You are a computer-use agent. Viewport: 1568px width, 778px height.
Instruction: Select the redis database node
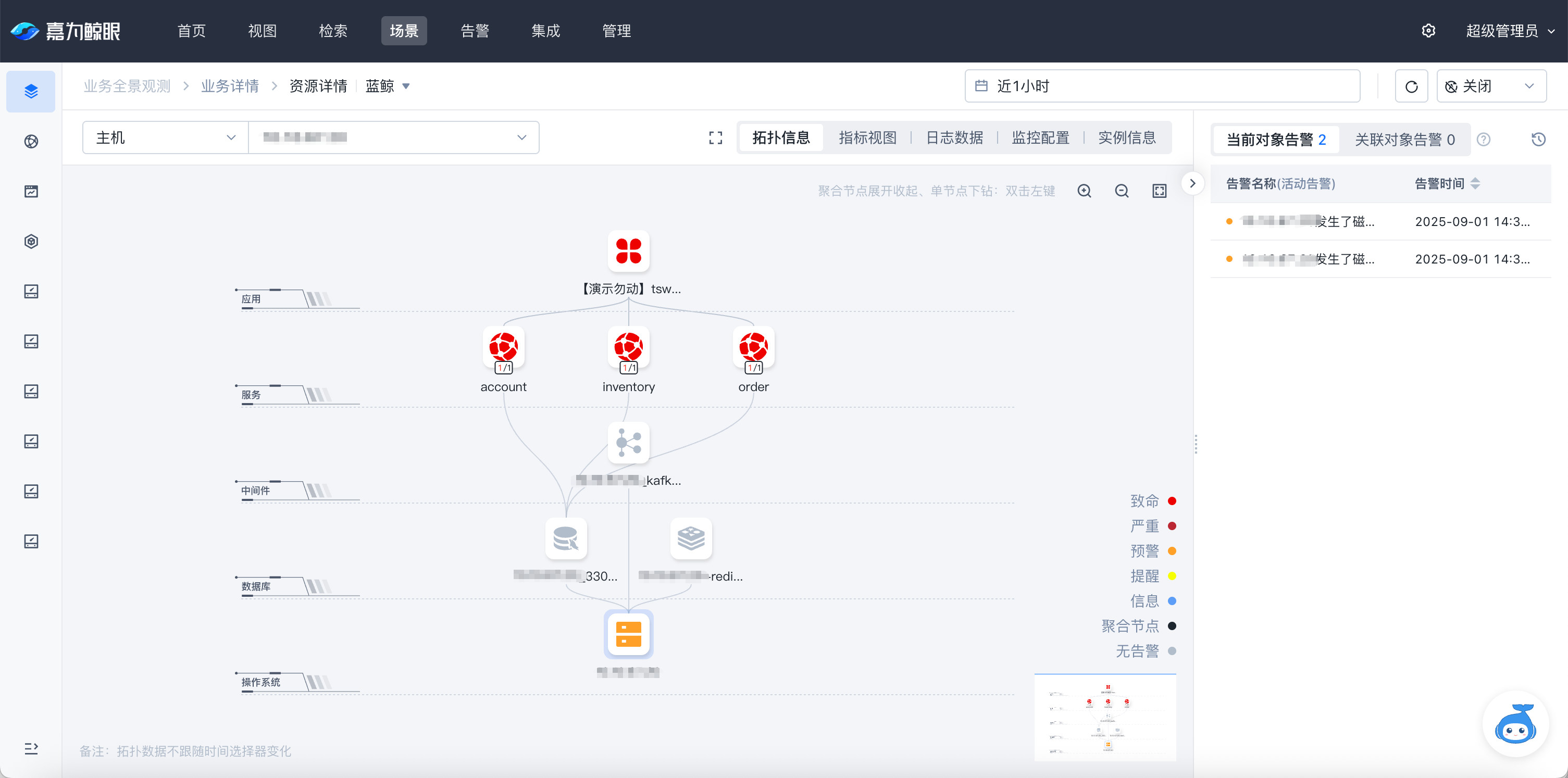(x=691, y=538)
